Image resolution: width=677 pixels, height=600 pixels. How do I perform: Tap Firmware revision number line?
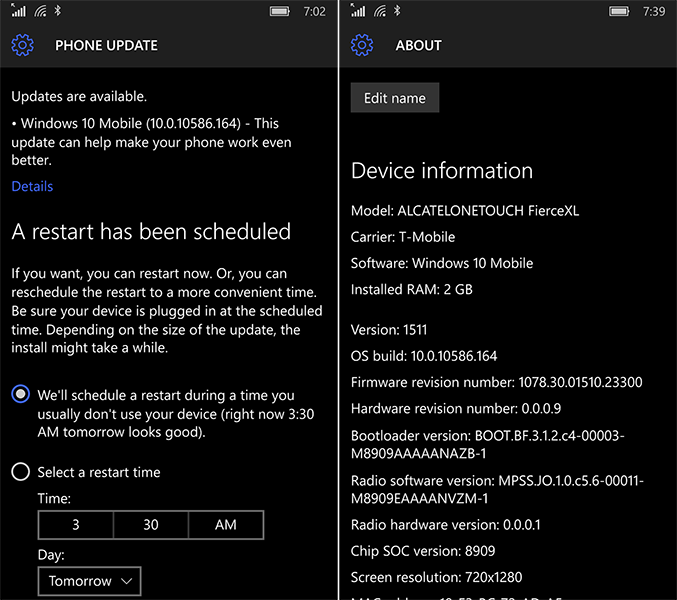(497, 382)
